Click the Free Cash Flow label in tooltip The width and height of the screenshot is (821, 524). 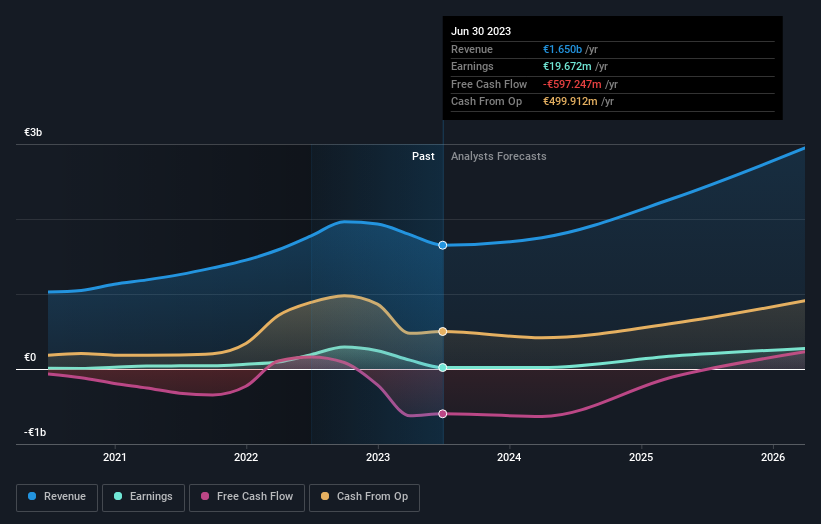click(x=489, y=84)
